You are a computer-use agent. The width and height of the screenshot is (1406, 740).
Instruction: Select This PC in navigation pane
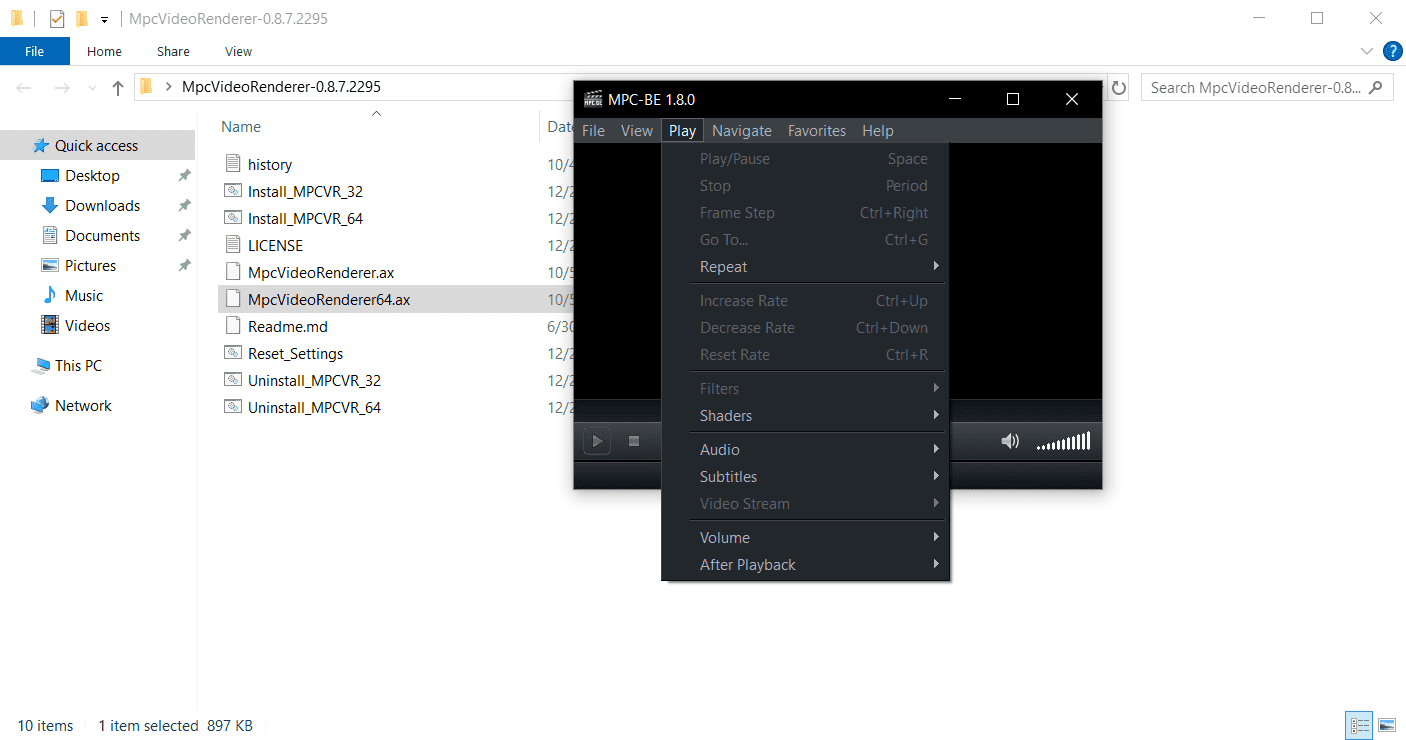[78, 366]
